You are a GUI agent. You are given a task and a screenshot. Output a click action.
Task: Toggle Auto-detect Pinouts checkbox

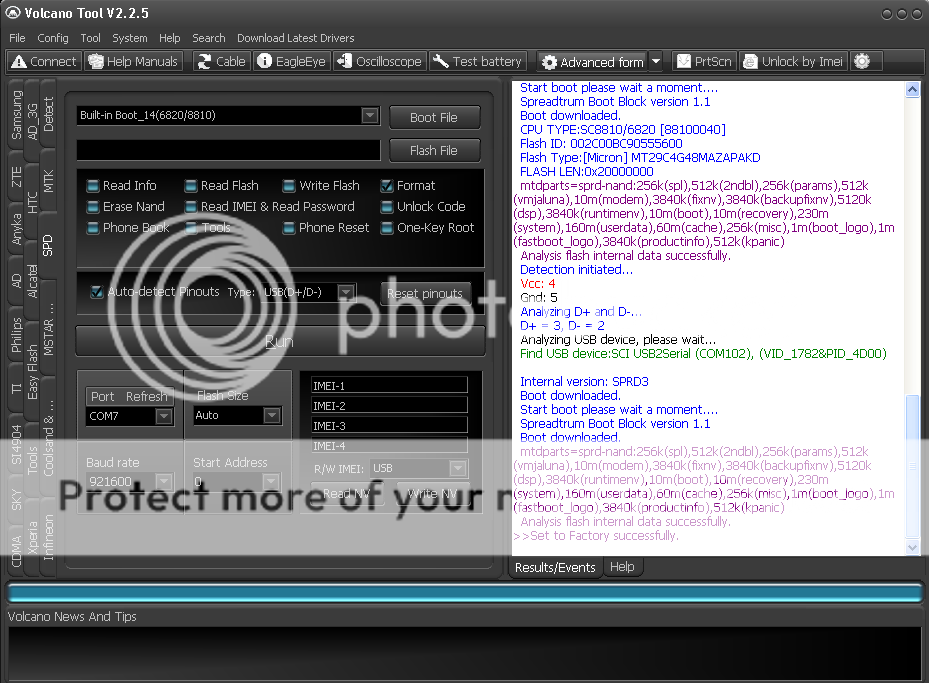(x=97, y=291)
